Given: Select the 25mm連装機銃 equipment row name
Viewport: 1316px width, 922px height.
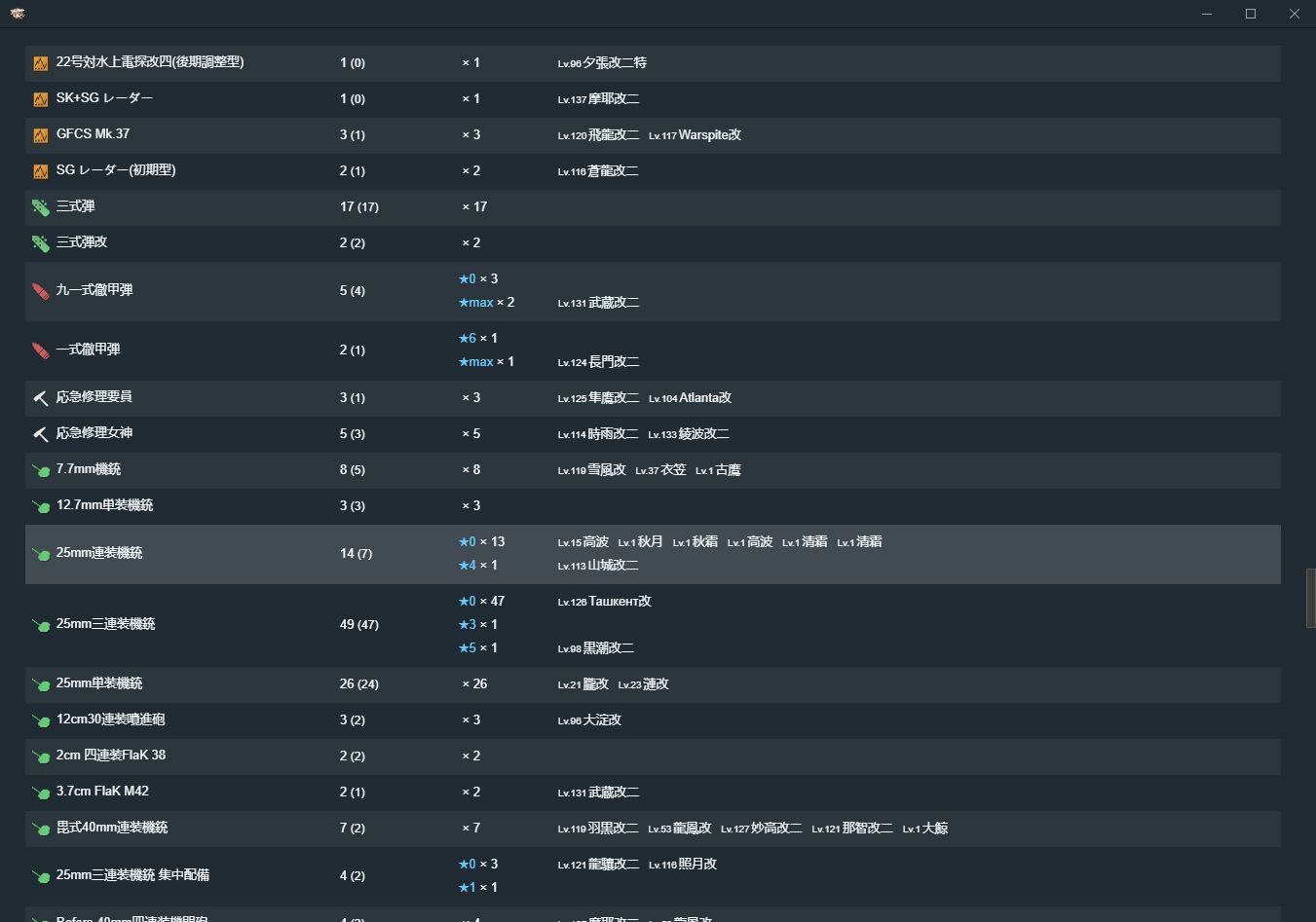Looking at the screenshot, I should coord(99,553).
